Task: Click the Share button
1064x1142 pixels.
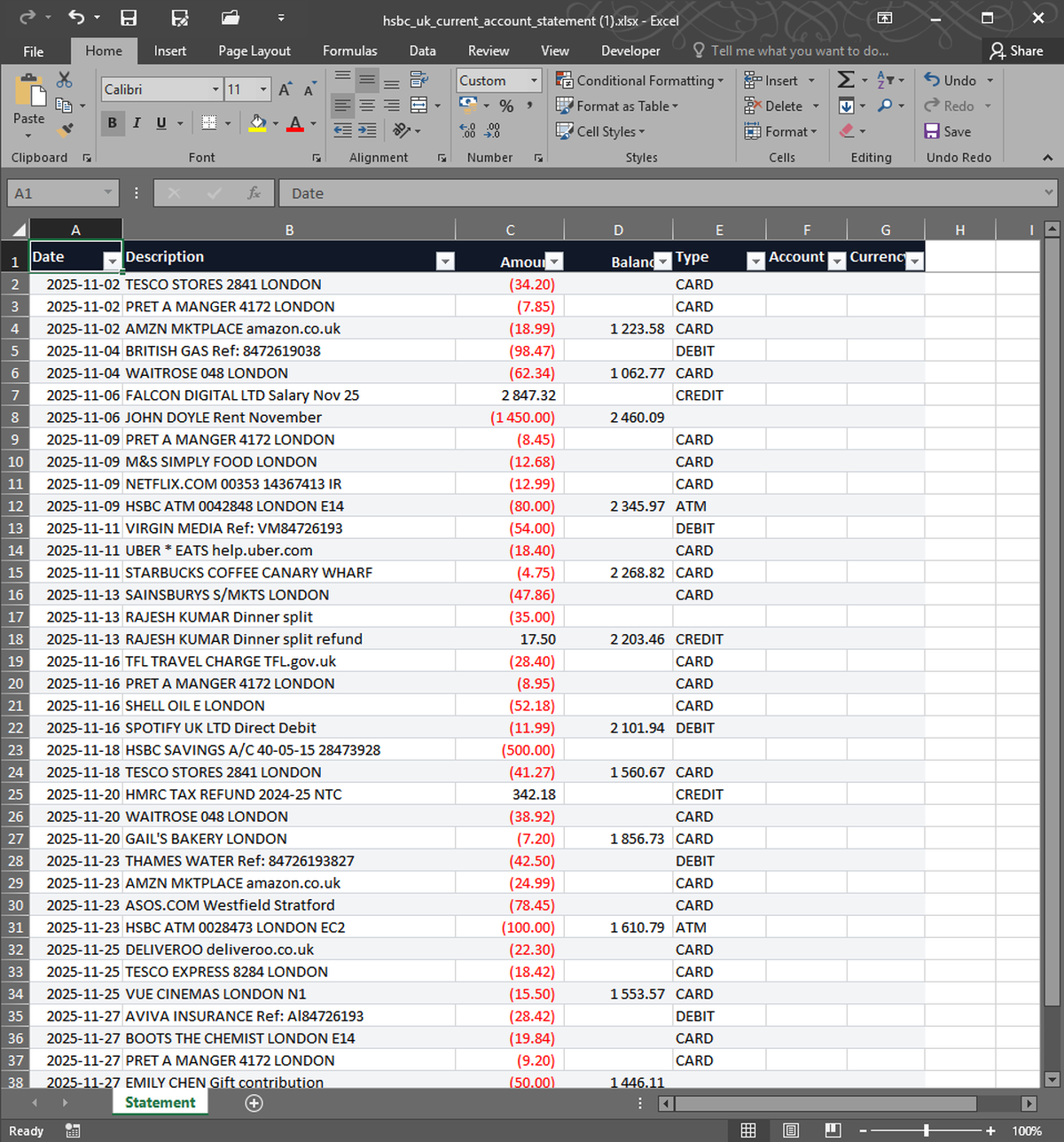Action: point(1017,51)
